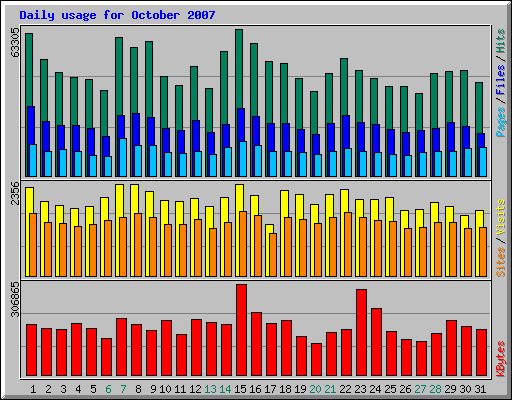The image size is (512, 400).
Task: Select the green Hits bar for day 22
Action: tap(344, 87)
